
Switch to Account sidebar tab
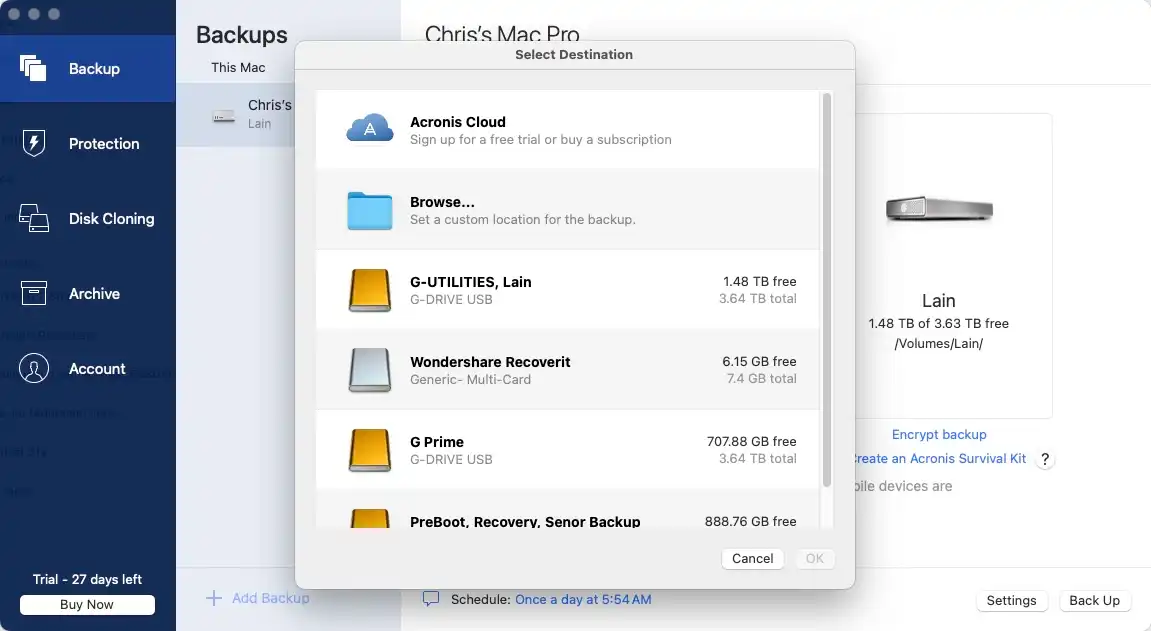87,368
